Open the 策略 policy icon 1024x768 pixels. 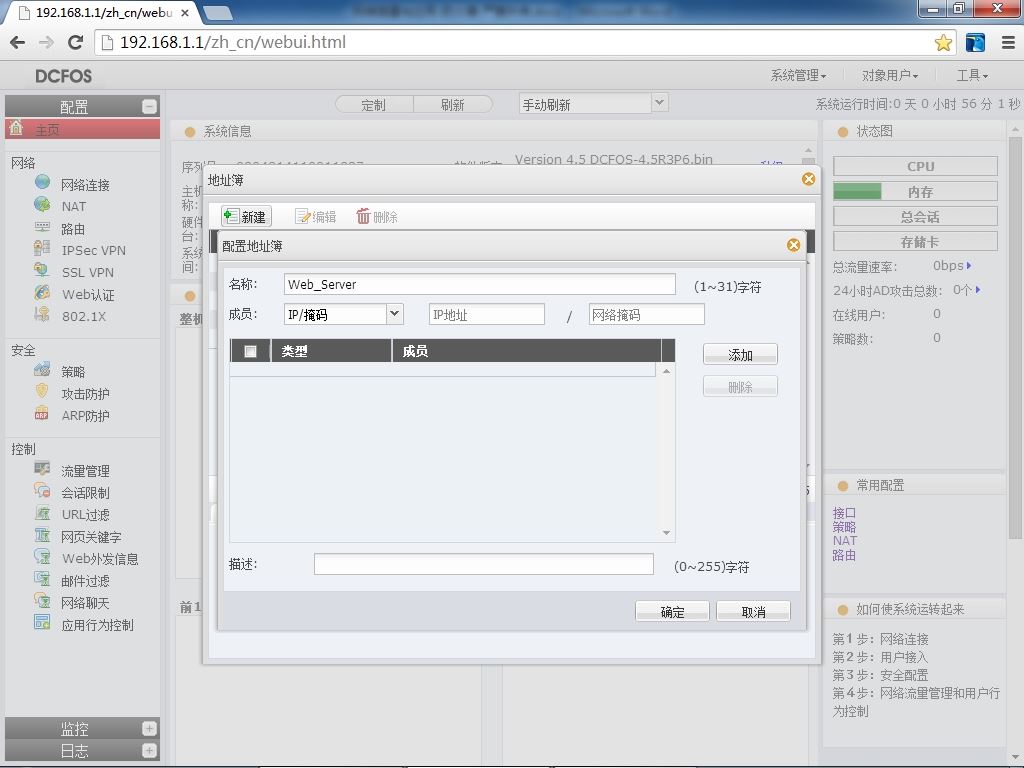pyautogui.click(x=42, y=370)
